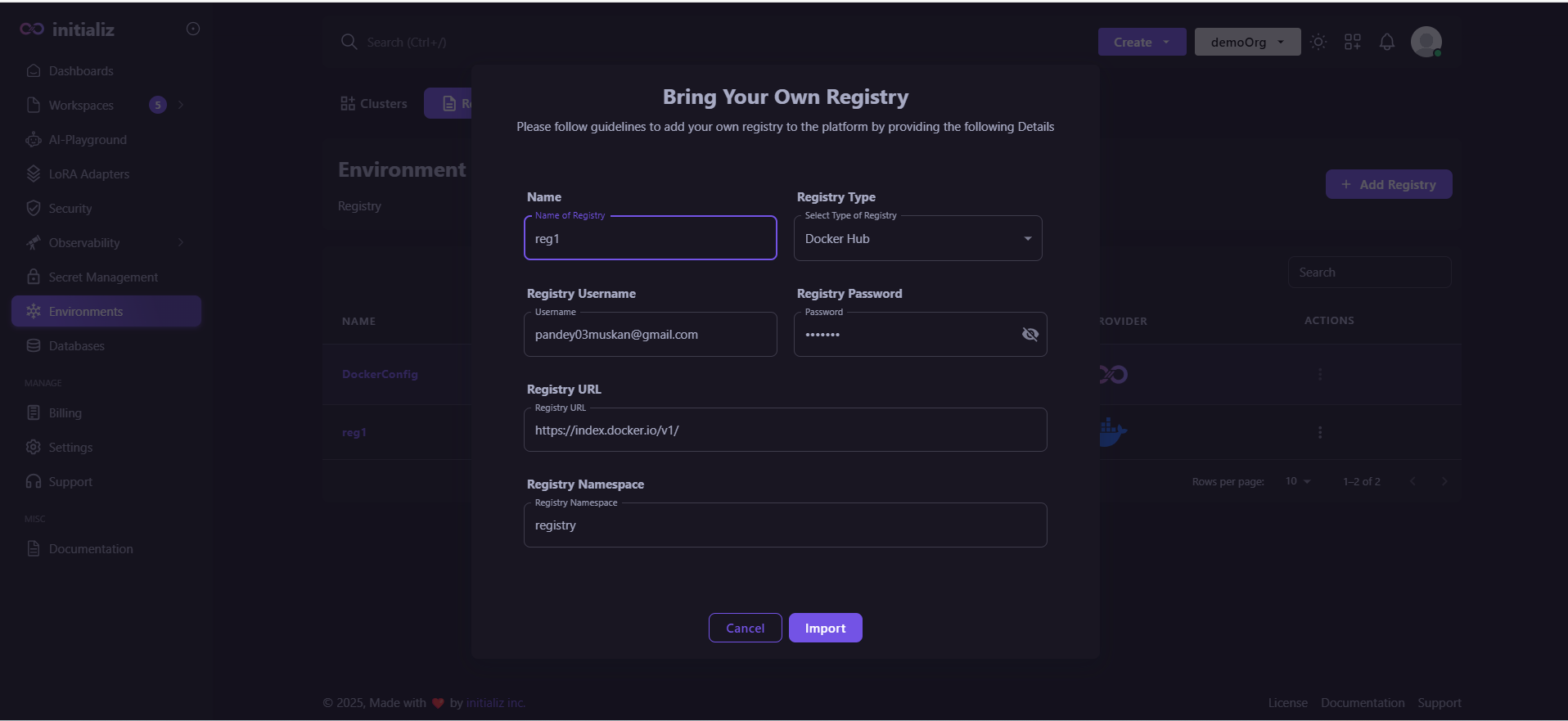Click the Add Registry button

1389,184
